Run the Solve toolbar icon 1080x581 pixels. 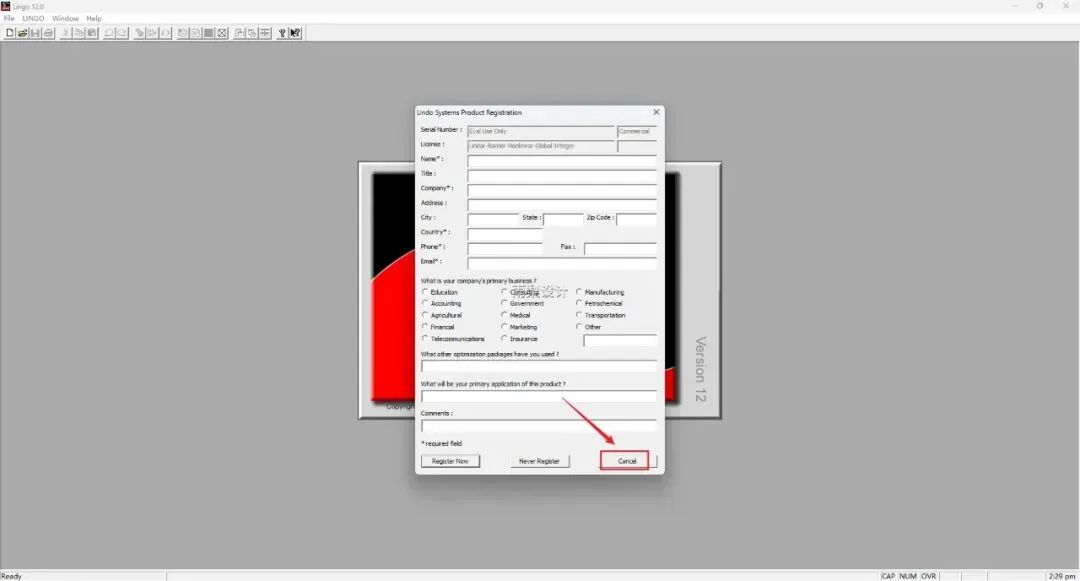click(x=183, y=32)
